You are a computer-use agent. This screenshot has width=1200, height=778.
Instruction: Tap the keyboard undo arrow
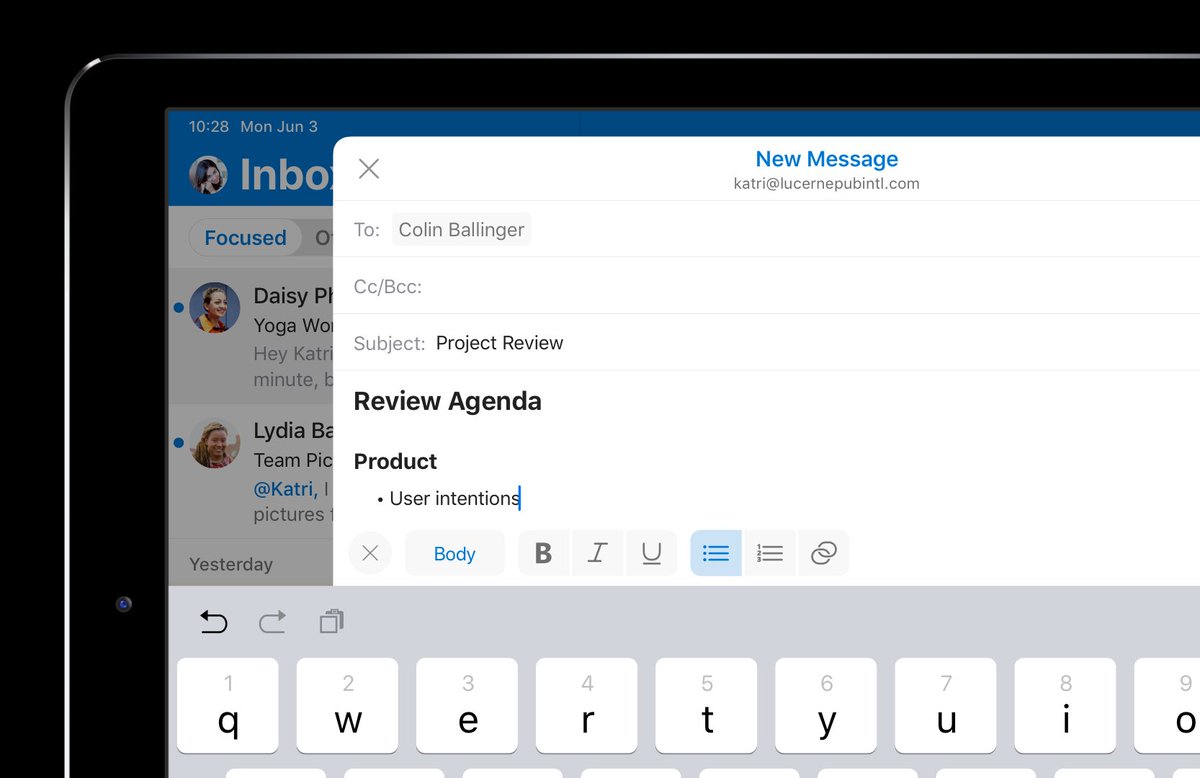(214, 622)
